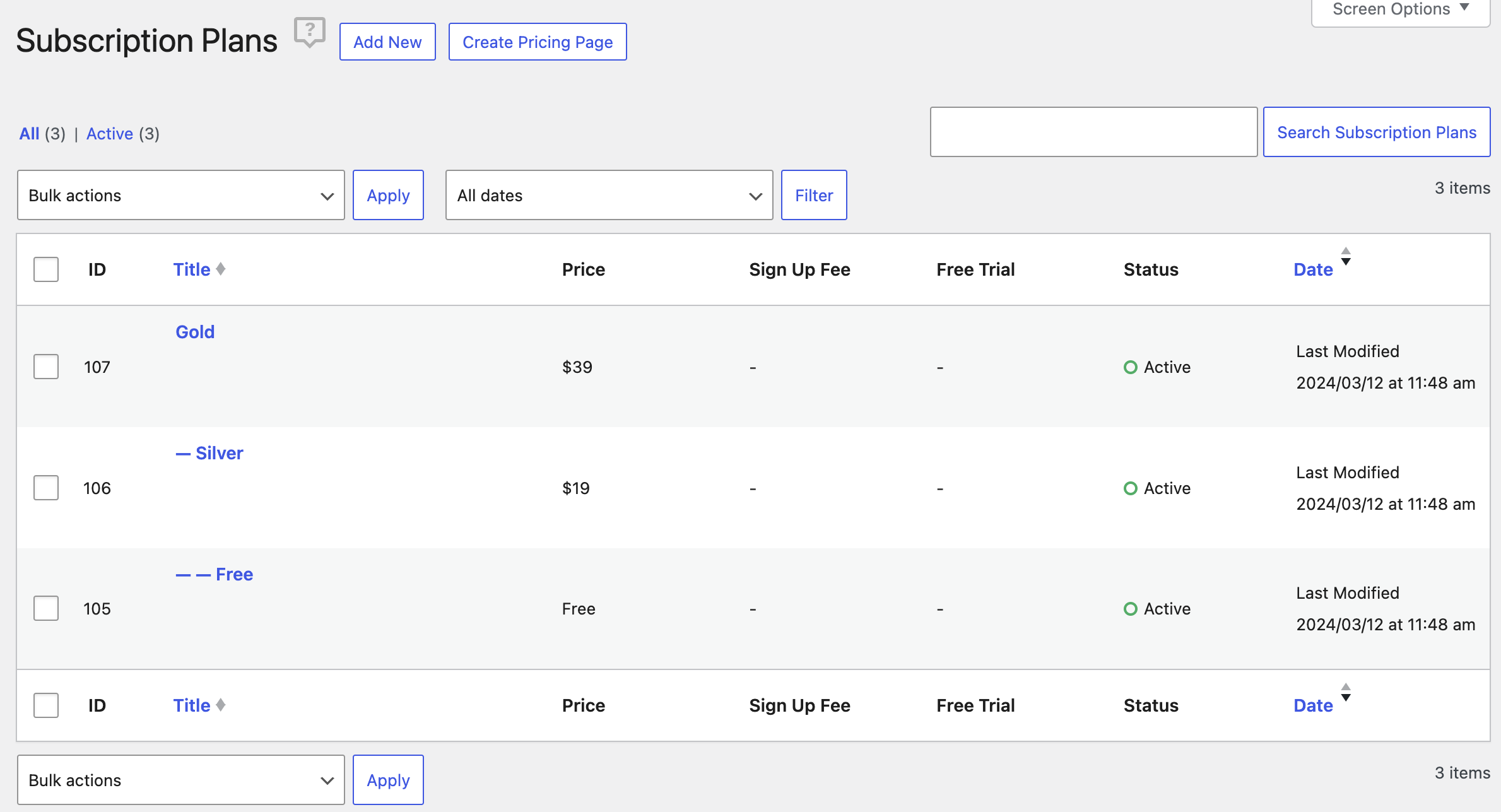Click Create Pricing Page
1501x812 pixels.
tap(538, 42)
